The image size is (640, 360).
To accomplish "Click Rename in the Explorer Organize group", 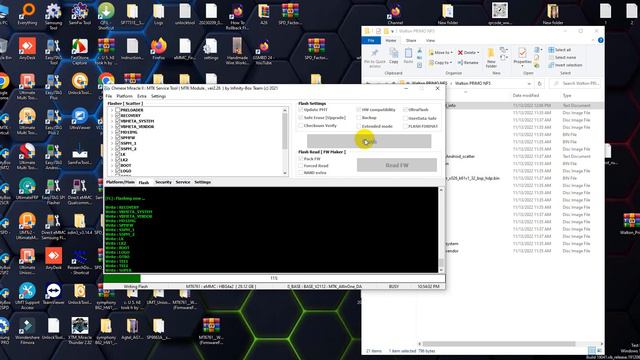I will point(468,62).
